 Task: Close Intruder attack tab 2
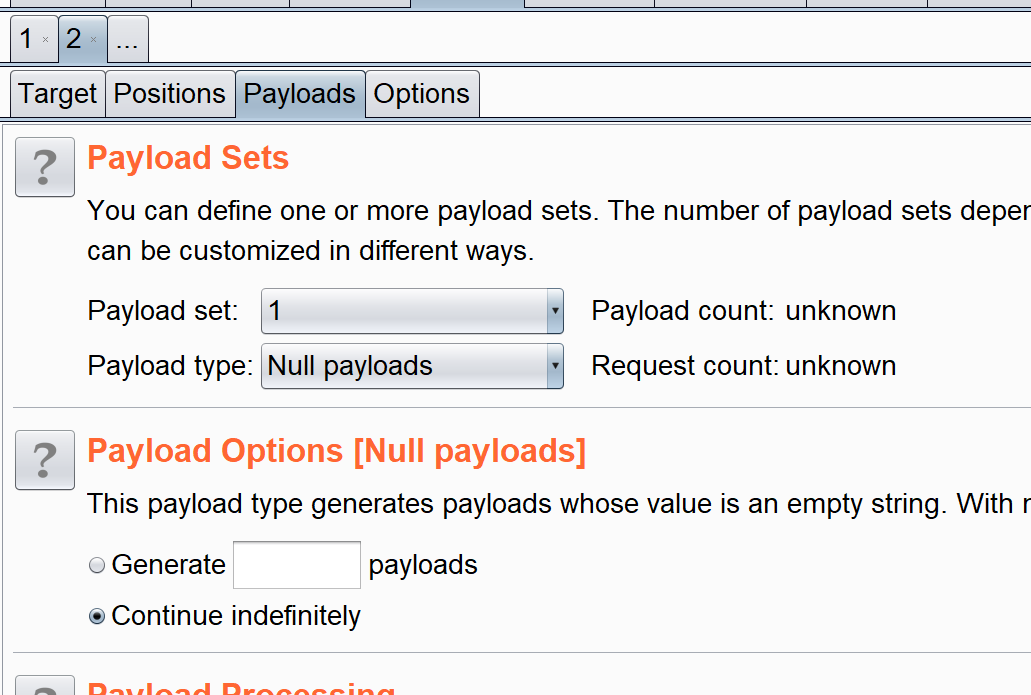[x=94, y=40]
